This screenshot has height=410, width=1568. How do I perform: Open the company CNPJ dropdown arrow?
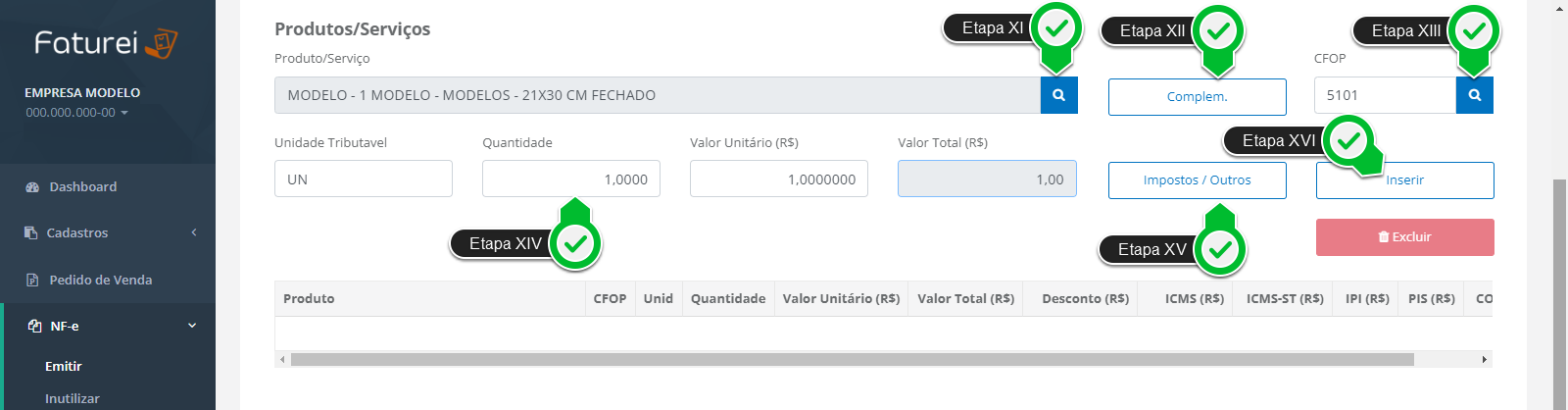coord(124,113)
